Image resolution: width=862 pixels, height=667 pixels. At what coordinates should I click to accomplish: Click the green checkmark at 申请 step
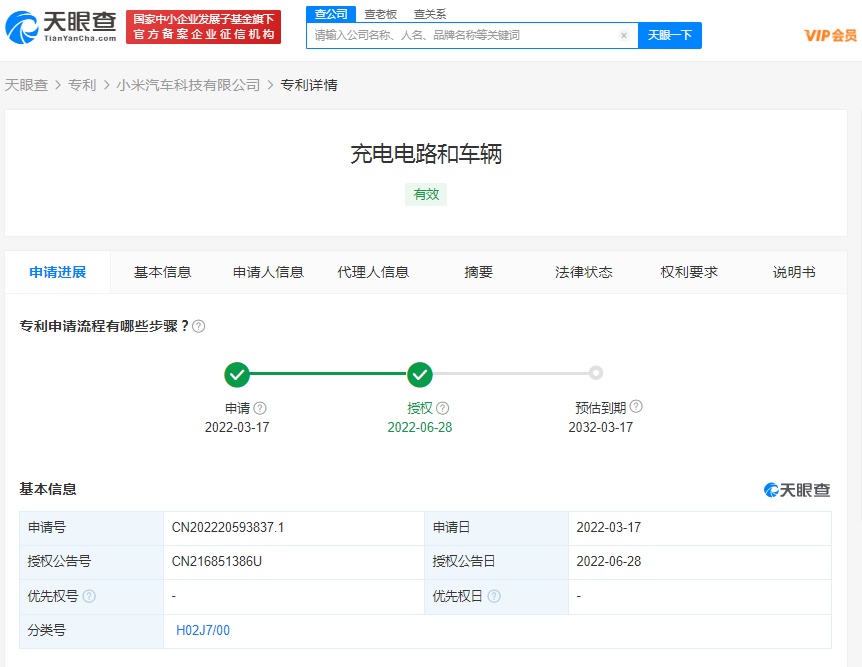pos(237,374)
